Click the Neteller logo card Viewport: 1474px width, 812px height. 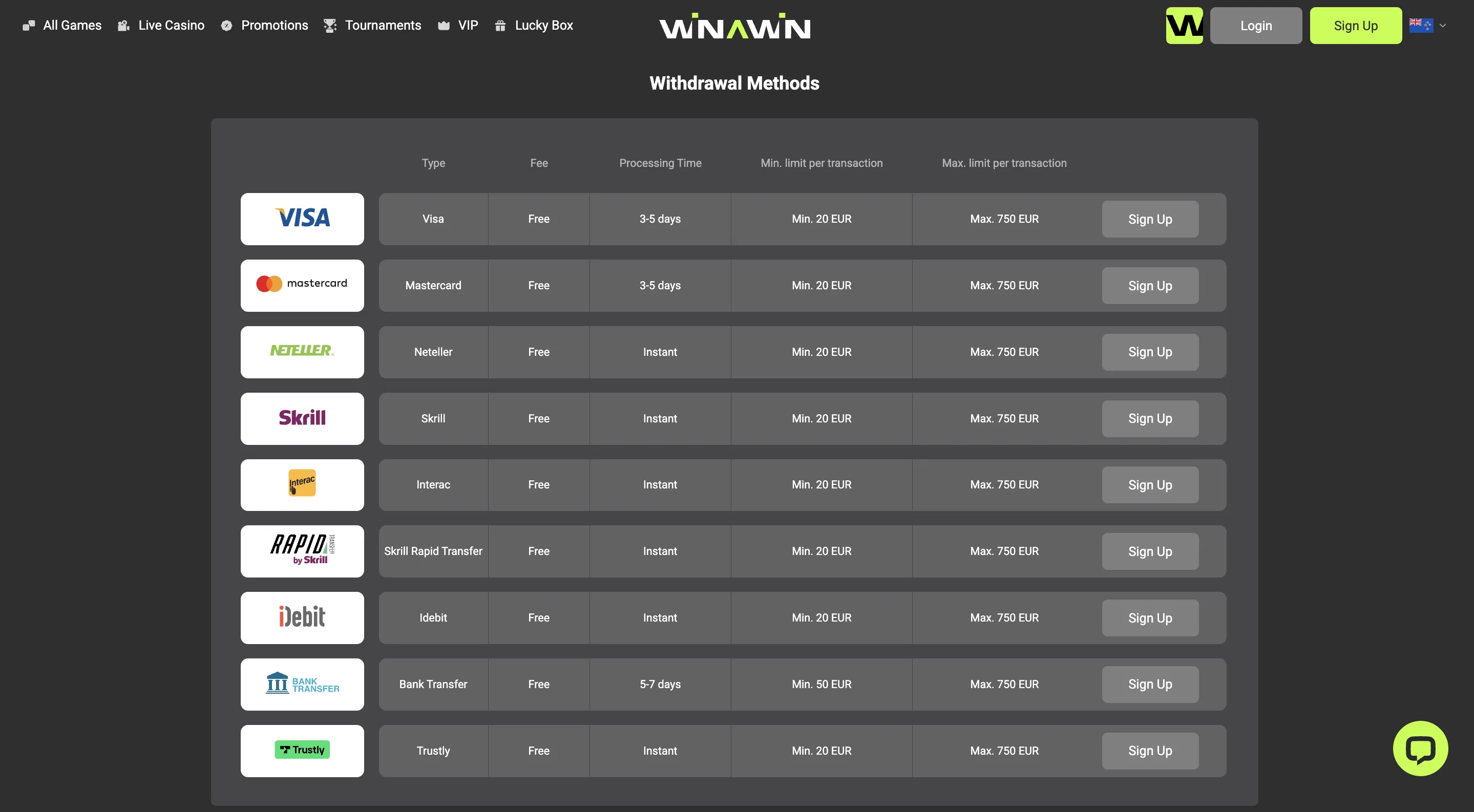[x=302, y=352]
